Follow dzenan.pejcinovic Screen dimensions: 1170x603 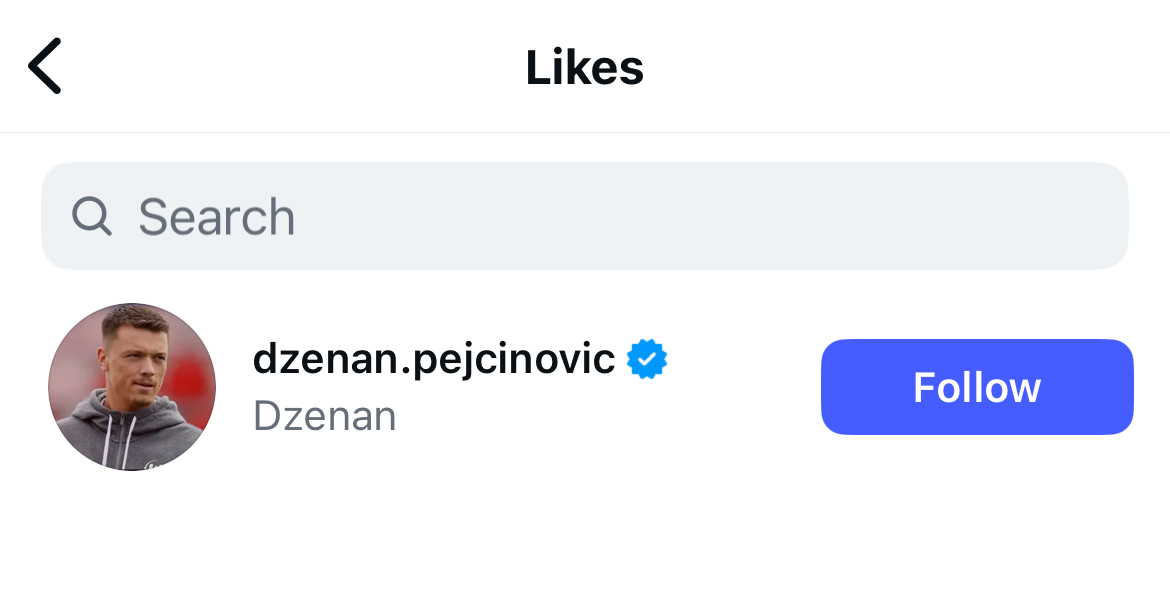click(977, 387)
